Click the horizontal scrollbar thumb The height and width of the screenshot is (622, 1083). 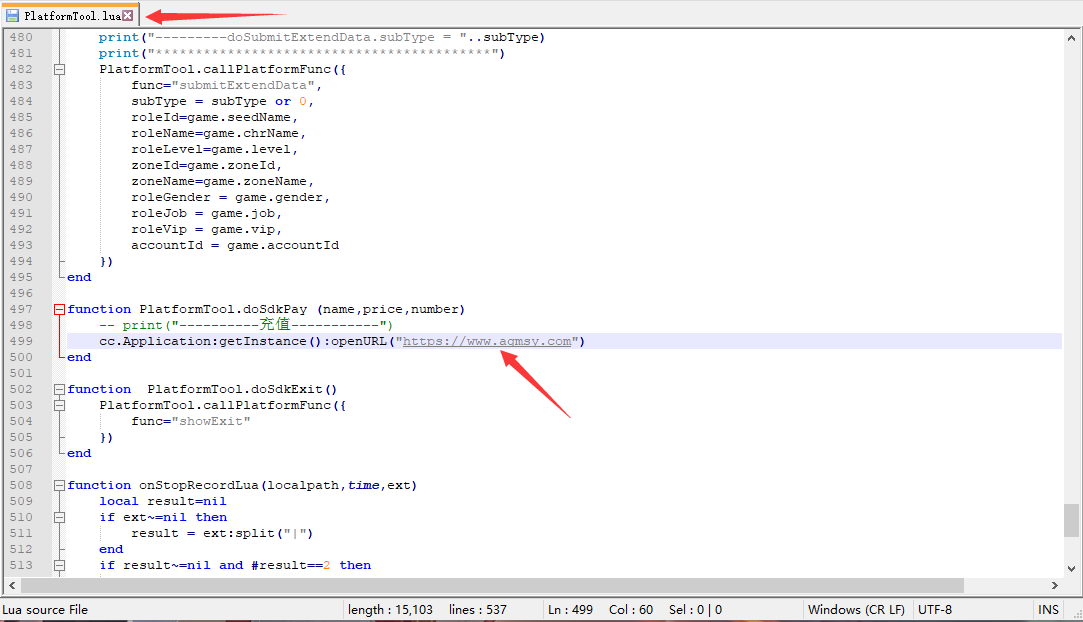(x=490, y=586)
